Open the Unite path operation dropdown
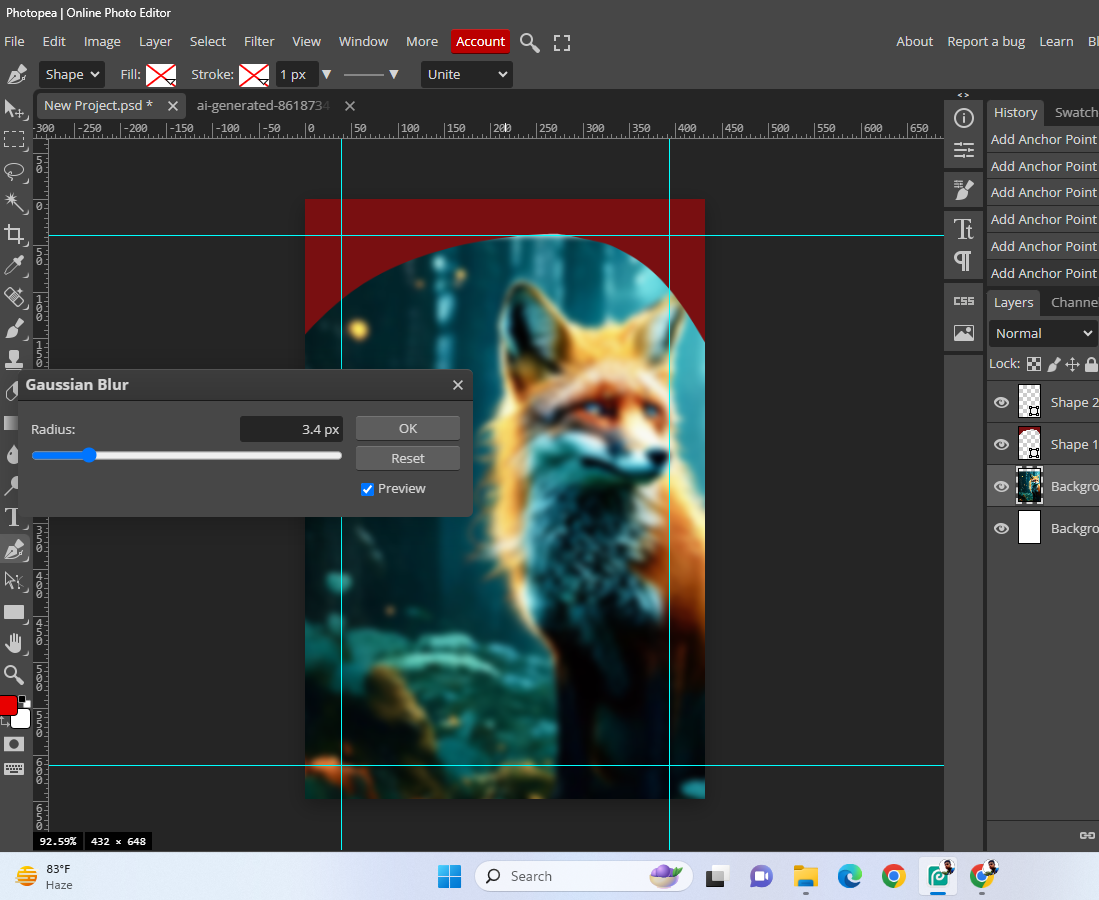Image resolution: width=1099 pixels, height=900 pixels. 466,74
